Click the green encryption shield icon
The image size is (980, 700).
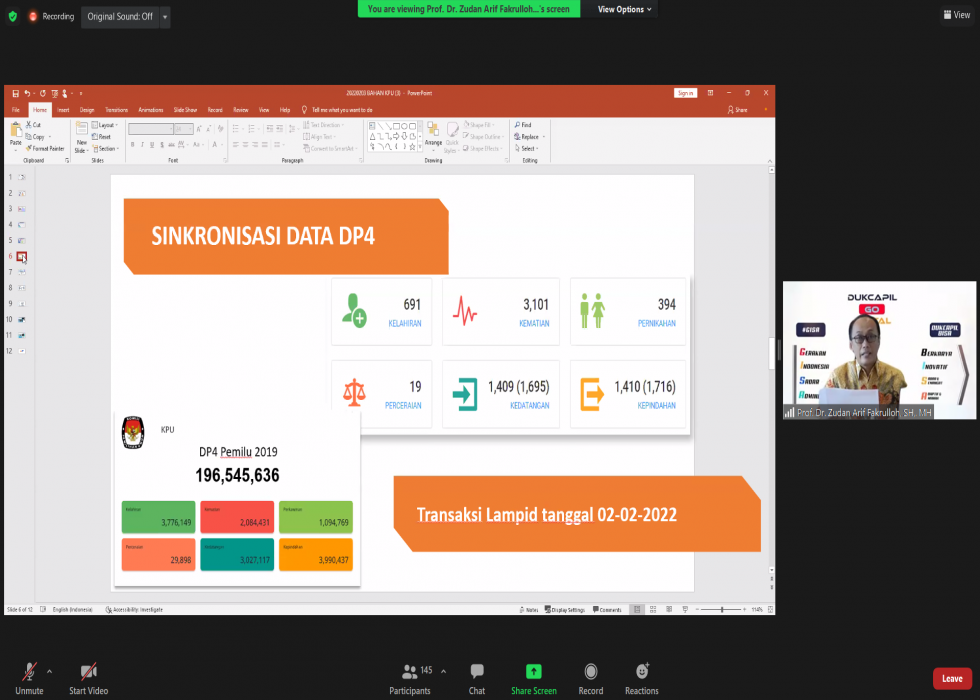point(13,16)
